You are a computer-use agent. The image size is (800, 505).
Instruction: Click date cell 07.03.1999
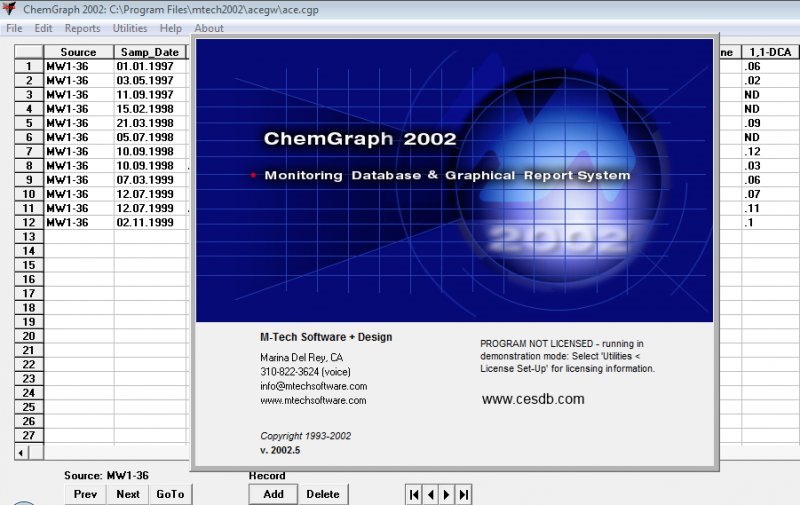(x=151, y=180)
